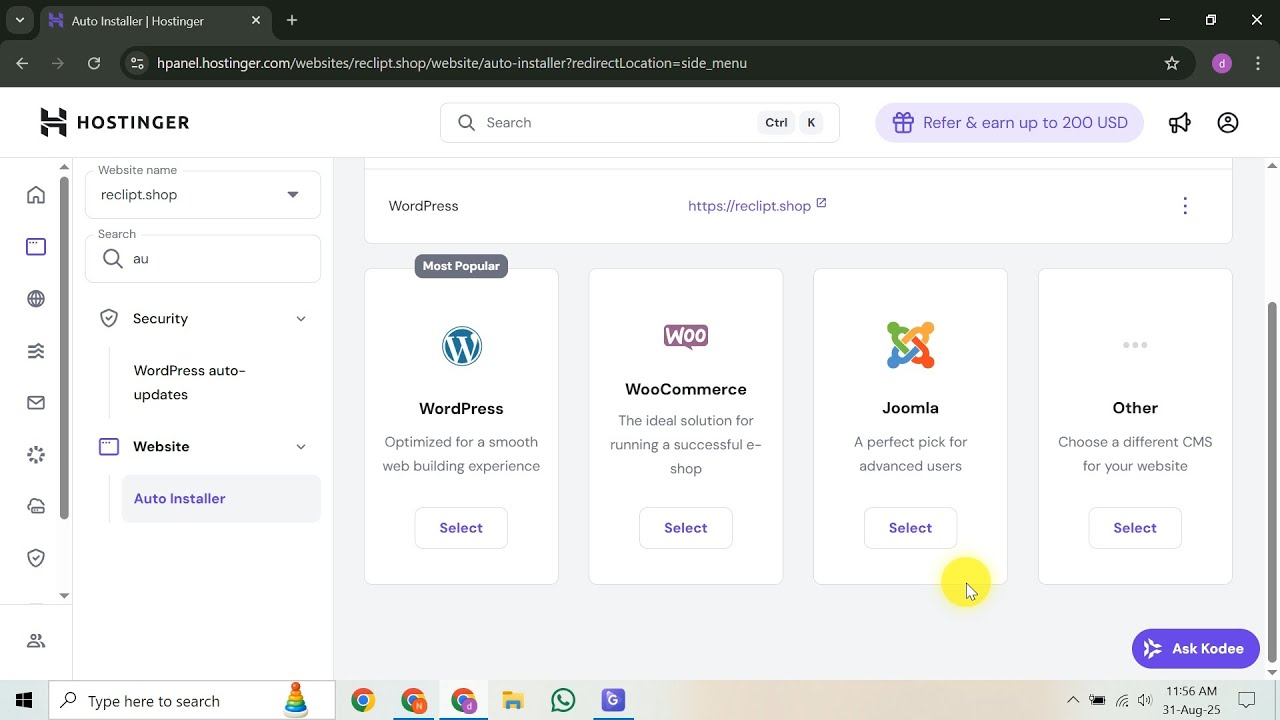
Task: Click the Hostinger logo
Action: 114,122
